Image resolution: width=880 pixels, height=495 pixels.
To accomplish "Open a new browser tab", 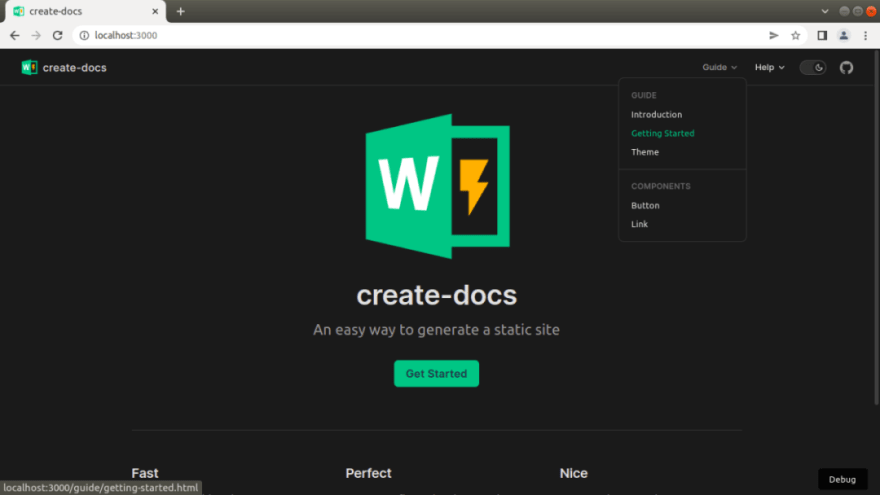I will tap(180, 11).
